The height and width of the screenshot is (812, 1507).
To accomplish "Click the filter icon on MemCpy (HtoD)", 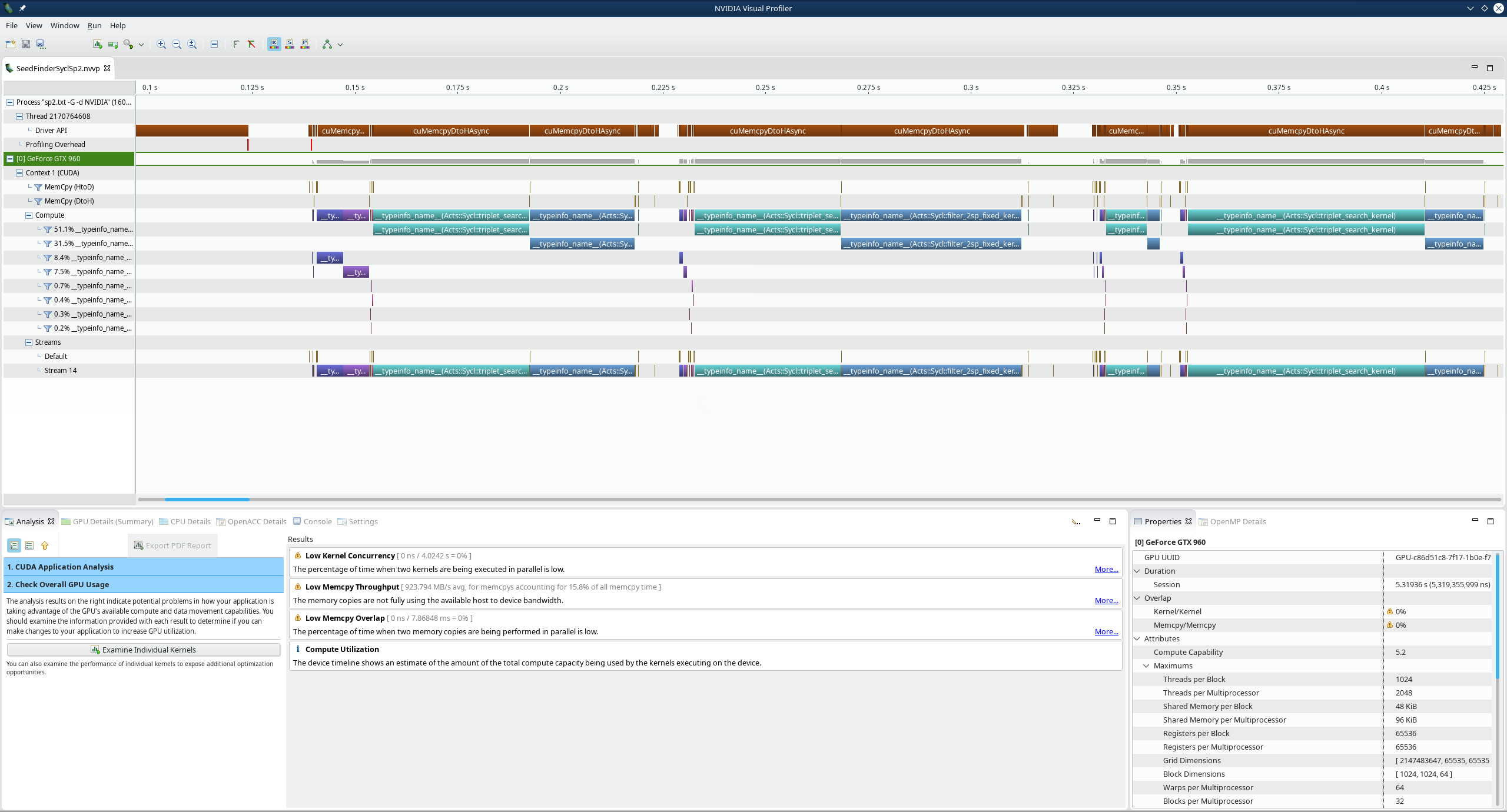I will coord(38,187).
